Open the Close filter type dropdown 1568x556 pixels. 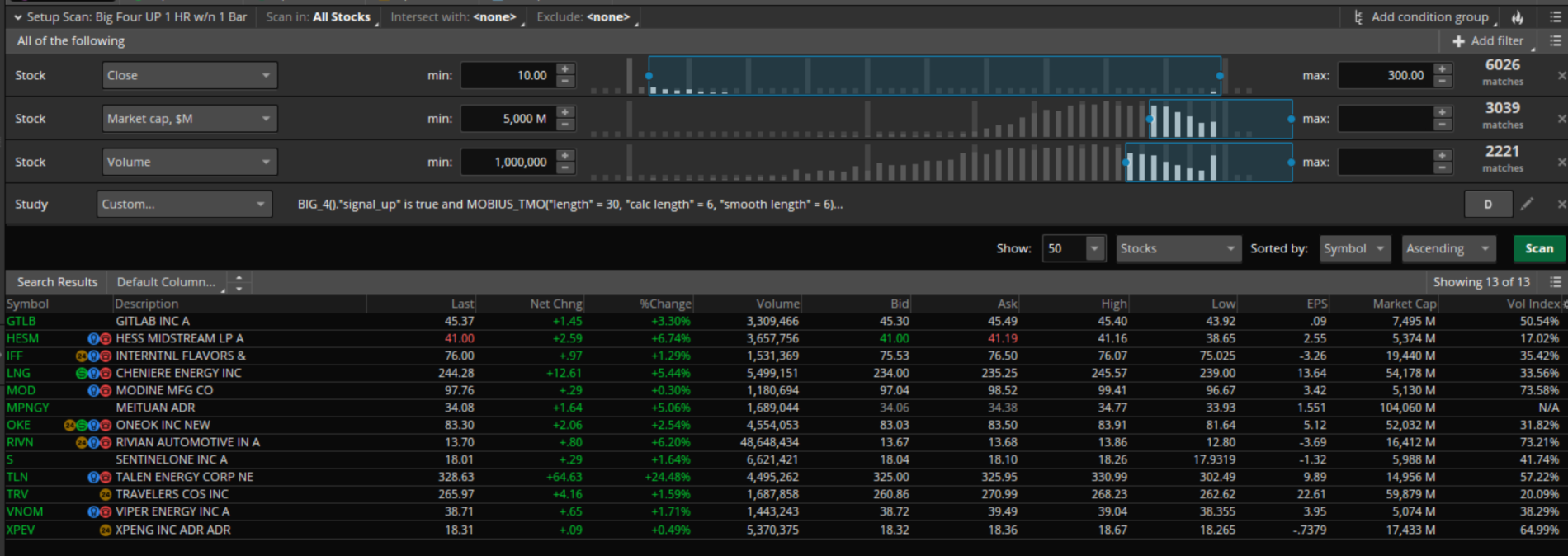coord(190,75)
